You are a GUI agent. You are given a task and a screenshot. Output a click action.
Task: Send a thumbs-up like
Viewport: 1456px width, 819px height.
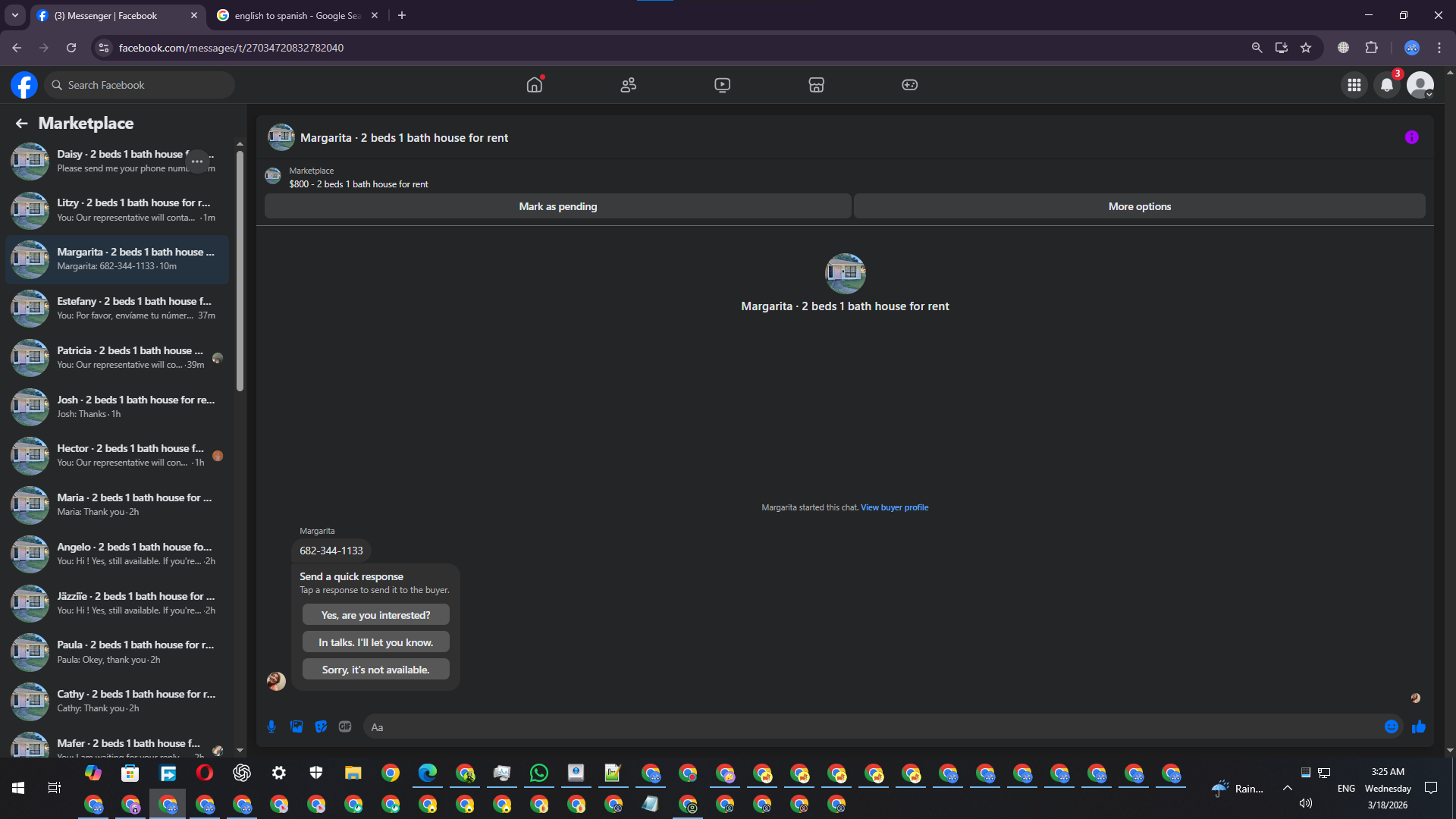(1419, 726)
